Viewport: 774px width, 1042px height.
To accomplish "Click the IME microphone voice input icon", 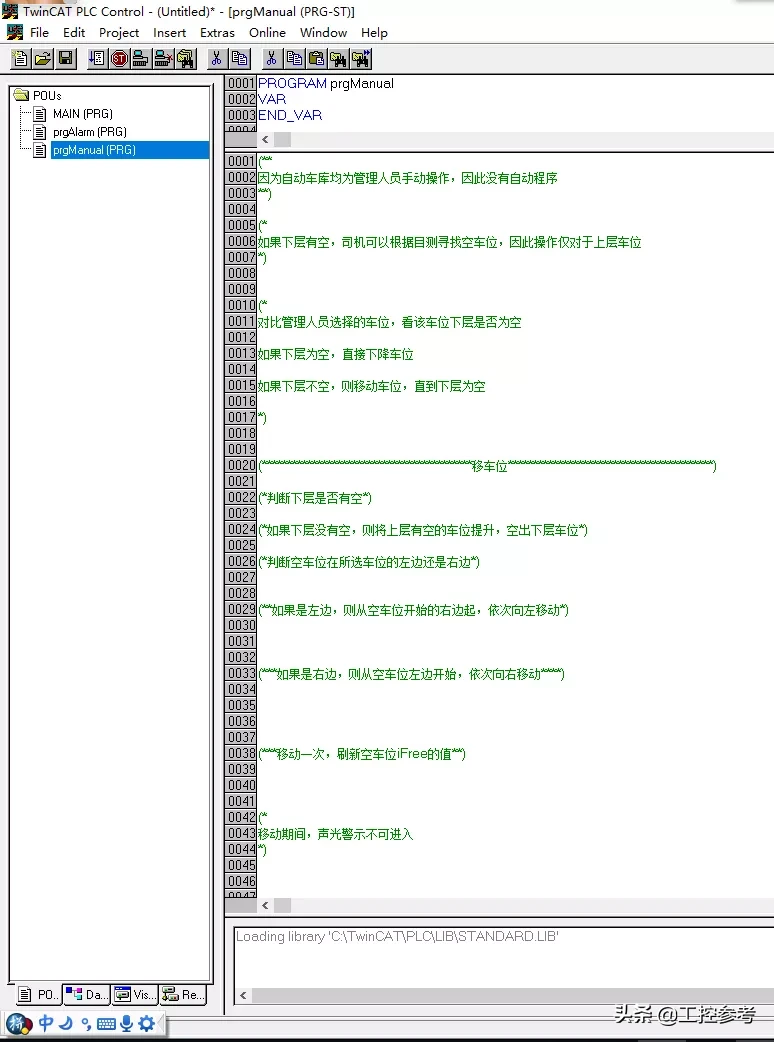I will tap(126, 1023).
